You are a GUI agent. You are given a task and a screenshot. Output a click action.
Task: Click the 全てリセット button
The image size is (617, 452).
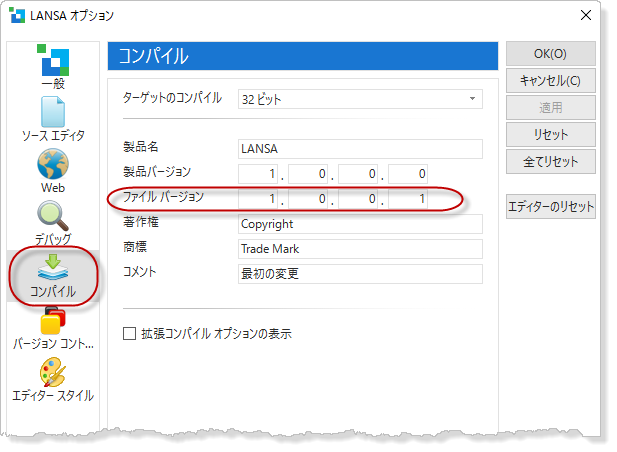tap(550, 161)
